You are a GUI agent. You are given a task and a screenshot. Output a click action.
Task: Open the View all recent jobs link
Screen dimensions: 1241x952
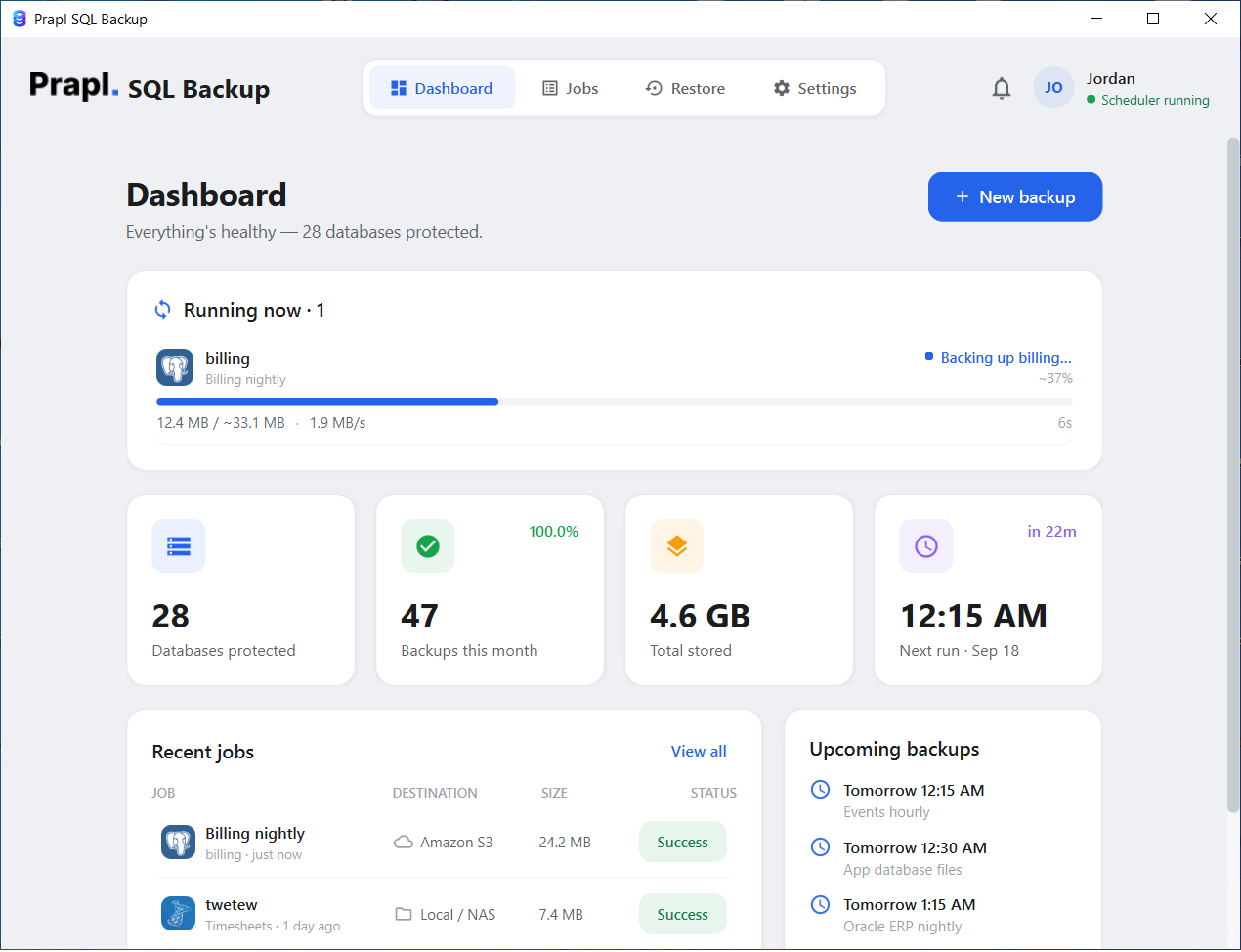[x=699, y=751]
